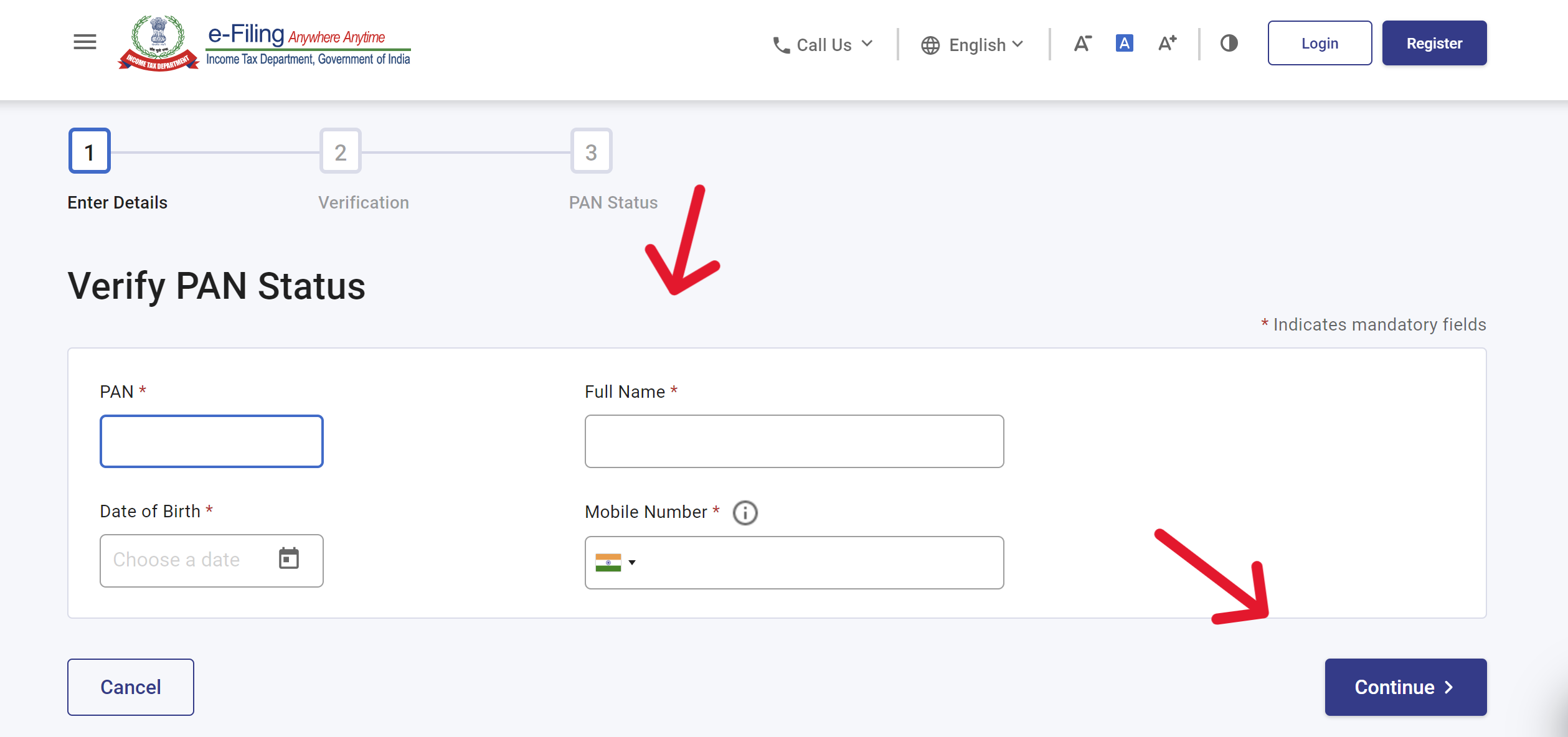Click the info icon next to Mobile Number
Screen dimensions: 1568x737
pos(745,512)
